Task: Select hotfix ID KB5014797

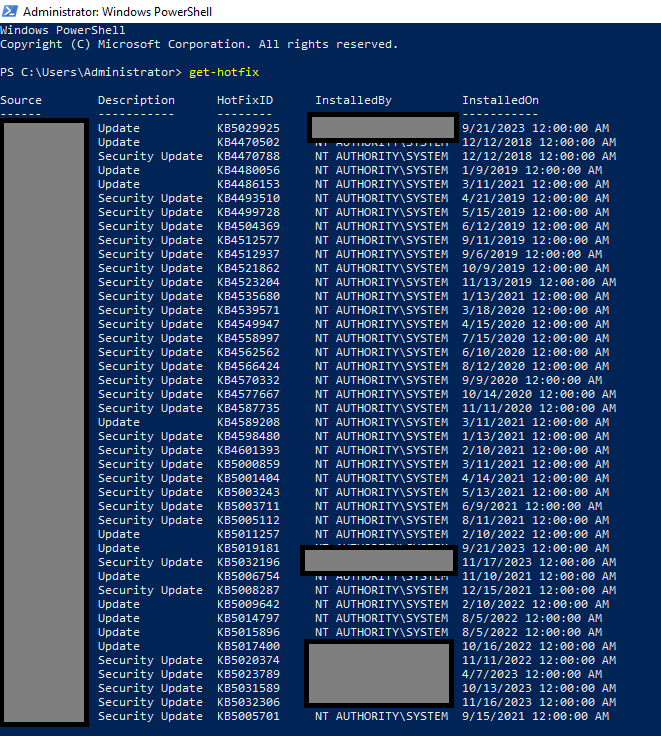Action: tap(248, 618)
